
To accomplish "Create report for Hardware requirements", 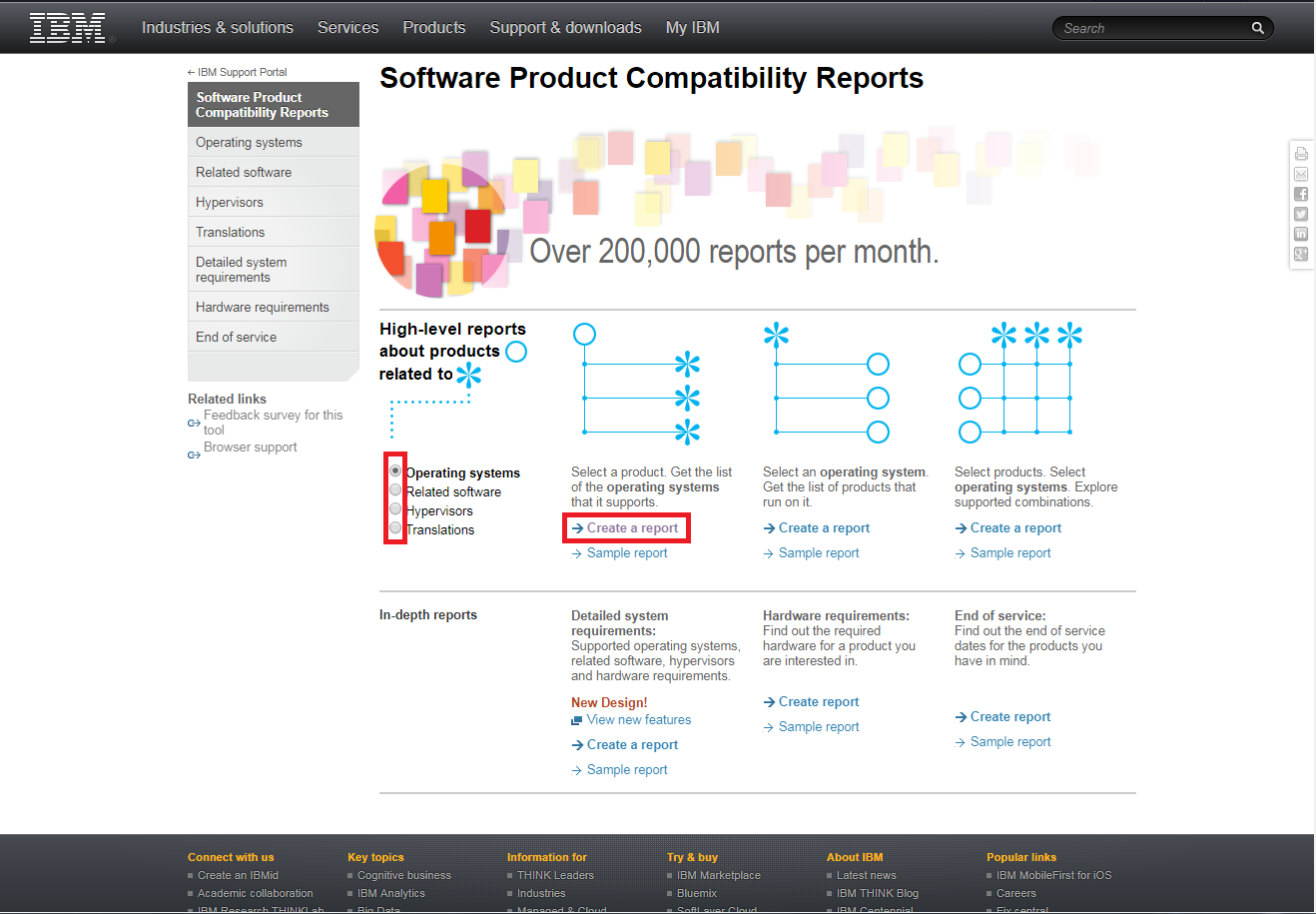I will [x=819, y=702].
